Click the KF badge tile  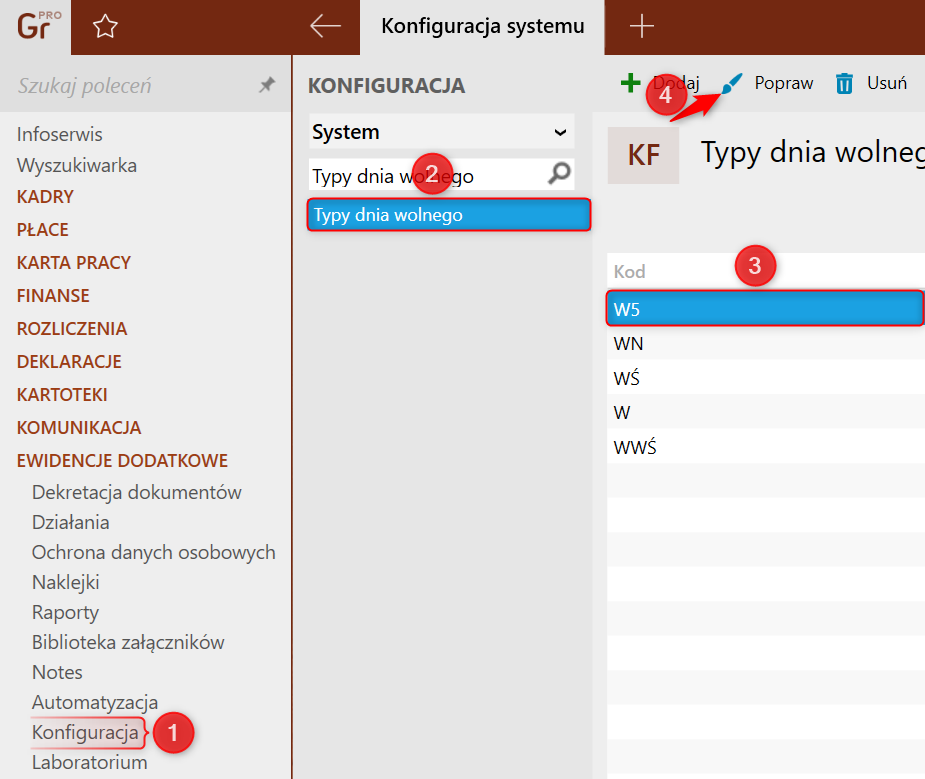point(643,155)
